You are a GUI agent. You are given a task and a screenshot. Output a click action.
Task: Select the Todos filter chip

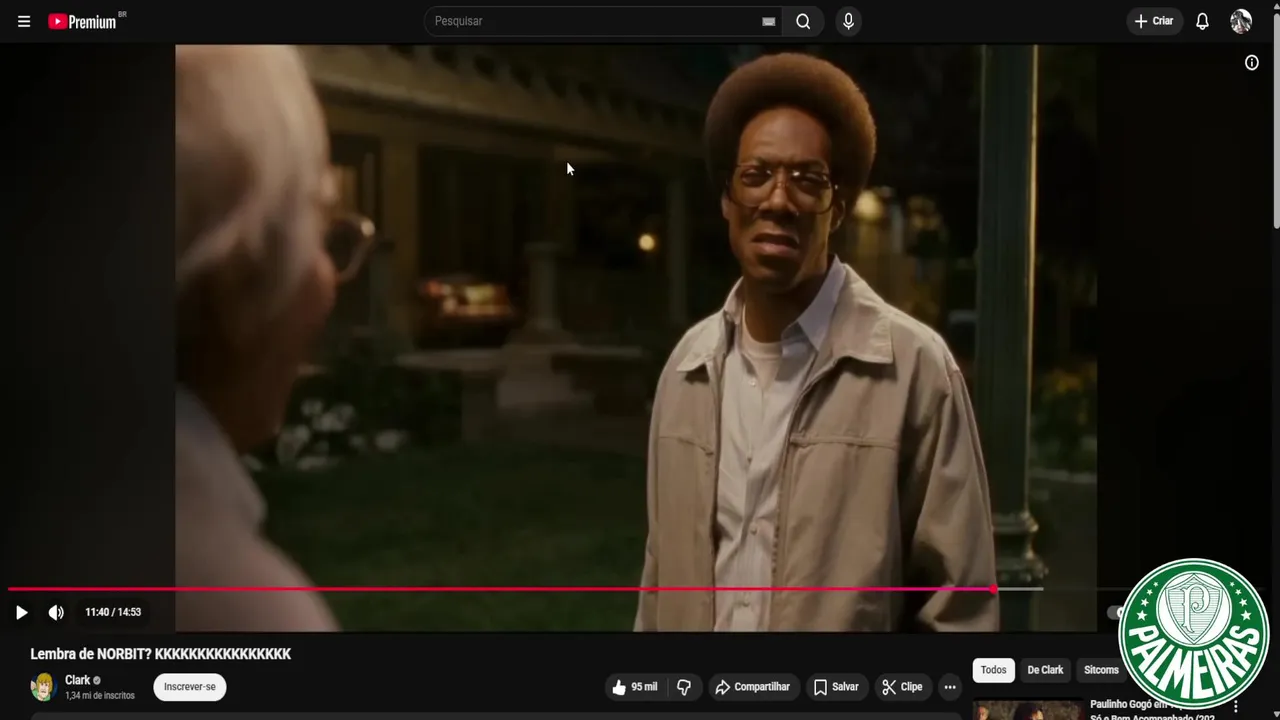click(x=993, y=670)
